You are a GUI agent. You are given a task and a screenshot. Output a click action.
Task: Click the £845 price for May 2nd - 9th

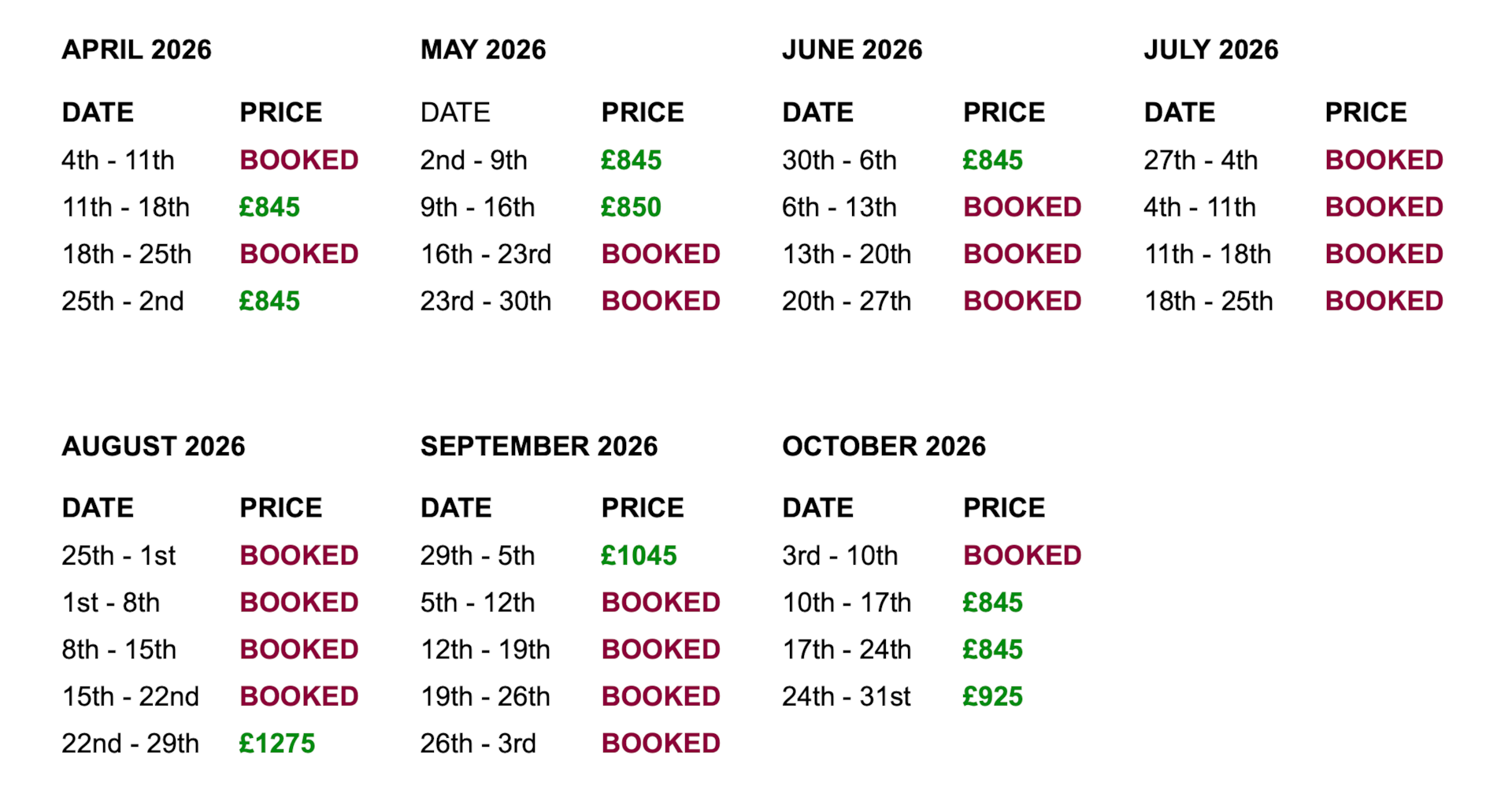631,161
